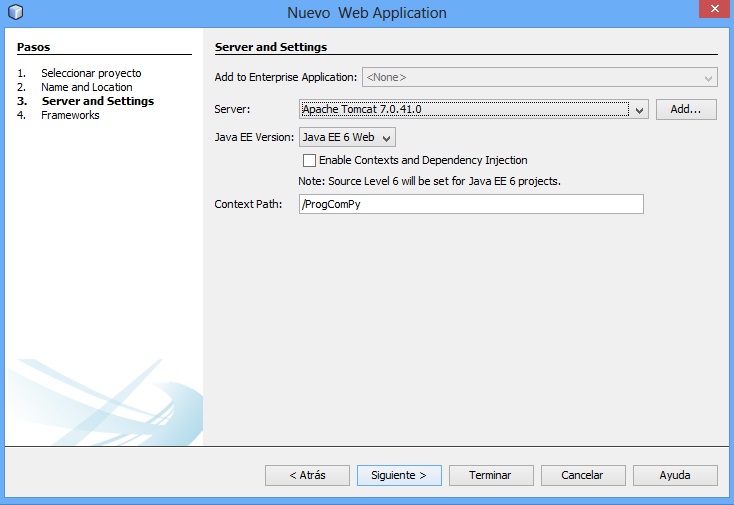734x505 pixels.
Task: Close the Nuevo Web Application dialog
Action: [714, 9]
